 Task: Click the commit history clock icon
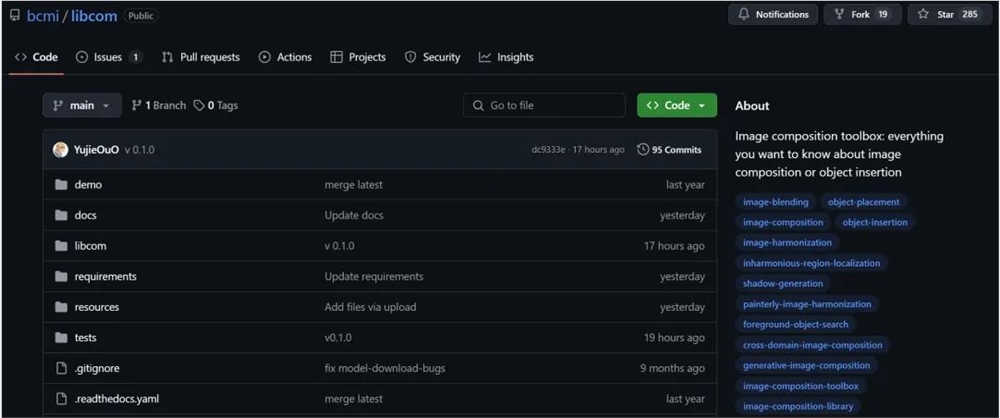(x=643, y=150)
